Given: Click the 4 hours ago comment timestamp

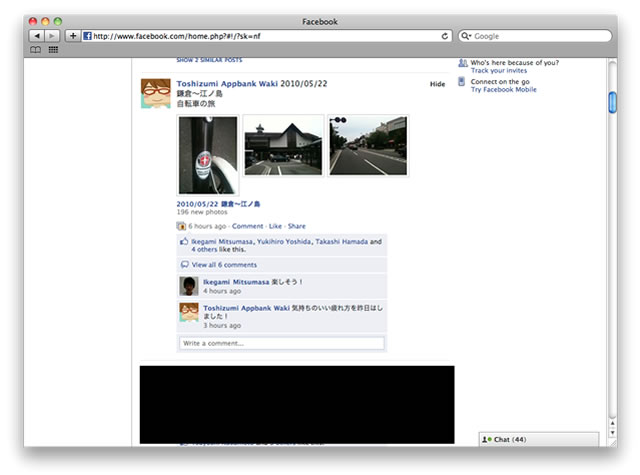Looking at the screenshot, I should [222, 291].
